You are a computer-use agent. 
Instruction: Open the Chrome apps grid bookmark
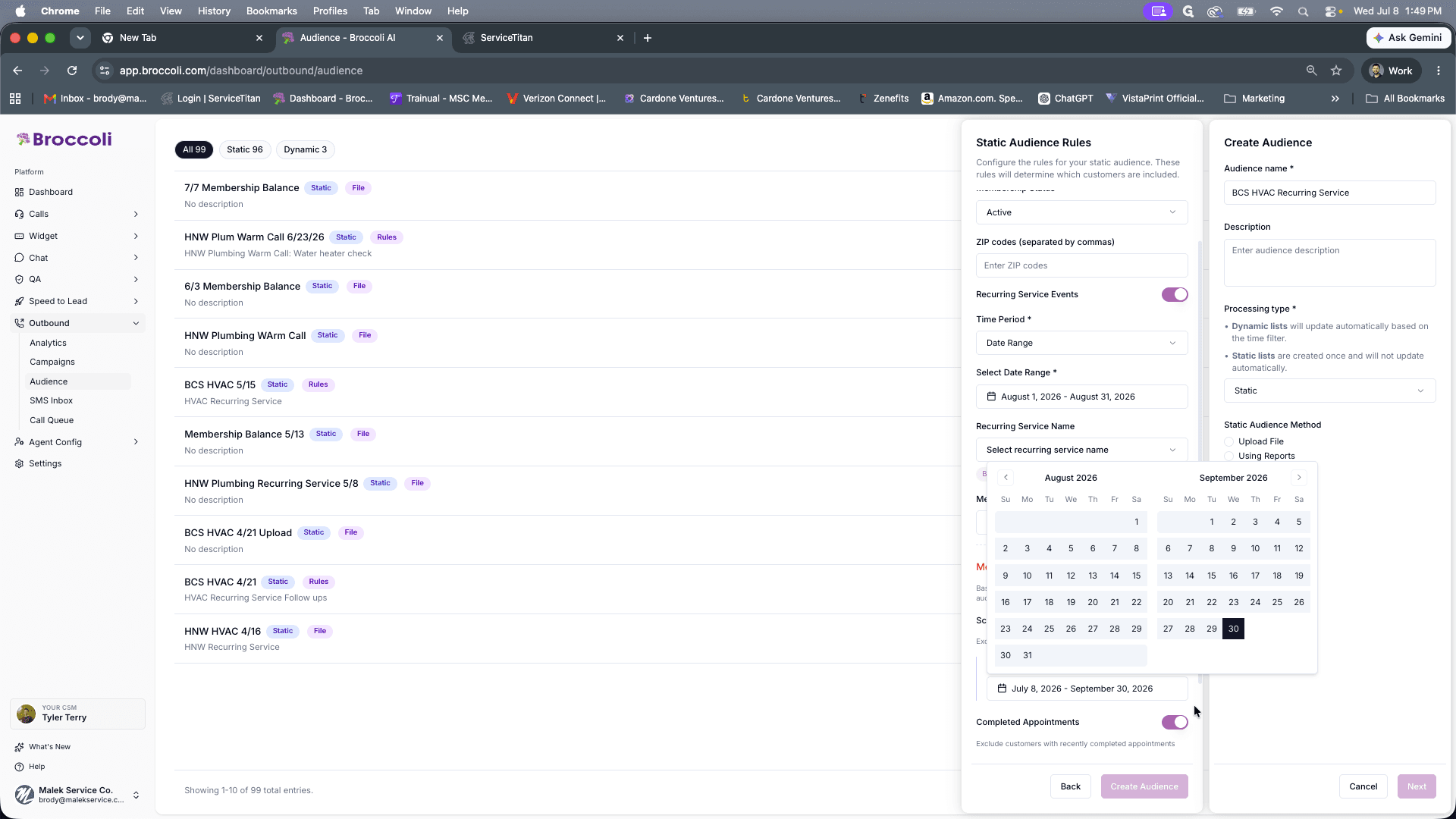pos(15,99)
